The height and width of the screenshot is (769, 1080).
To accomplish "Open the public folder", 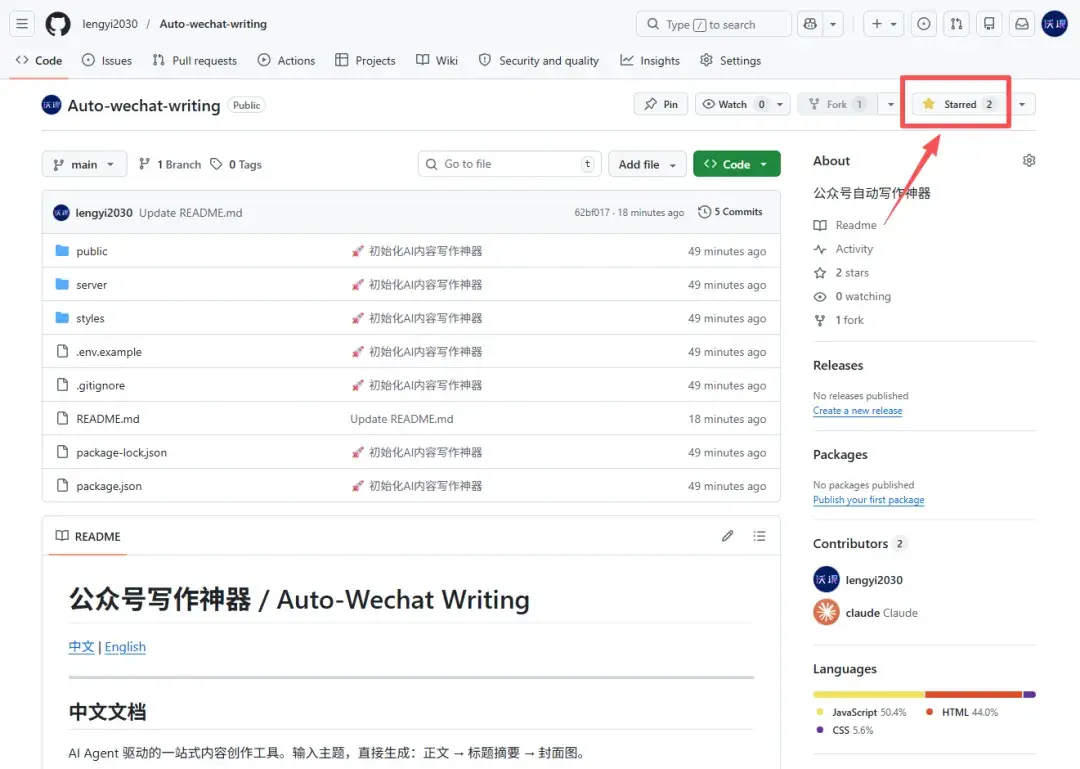I will click(92, 252).
